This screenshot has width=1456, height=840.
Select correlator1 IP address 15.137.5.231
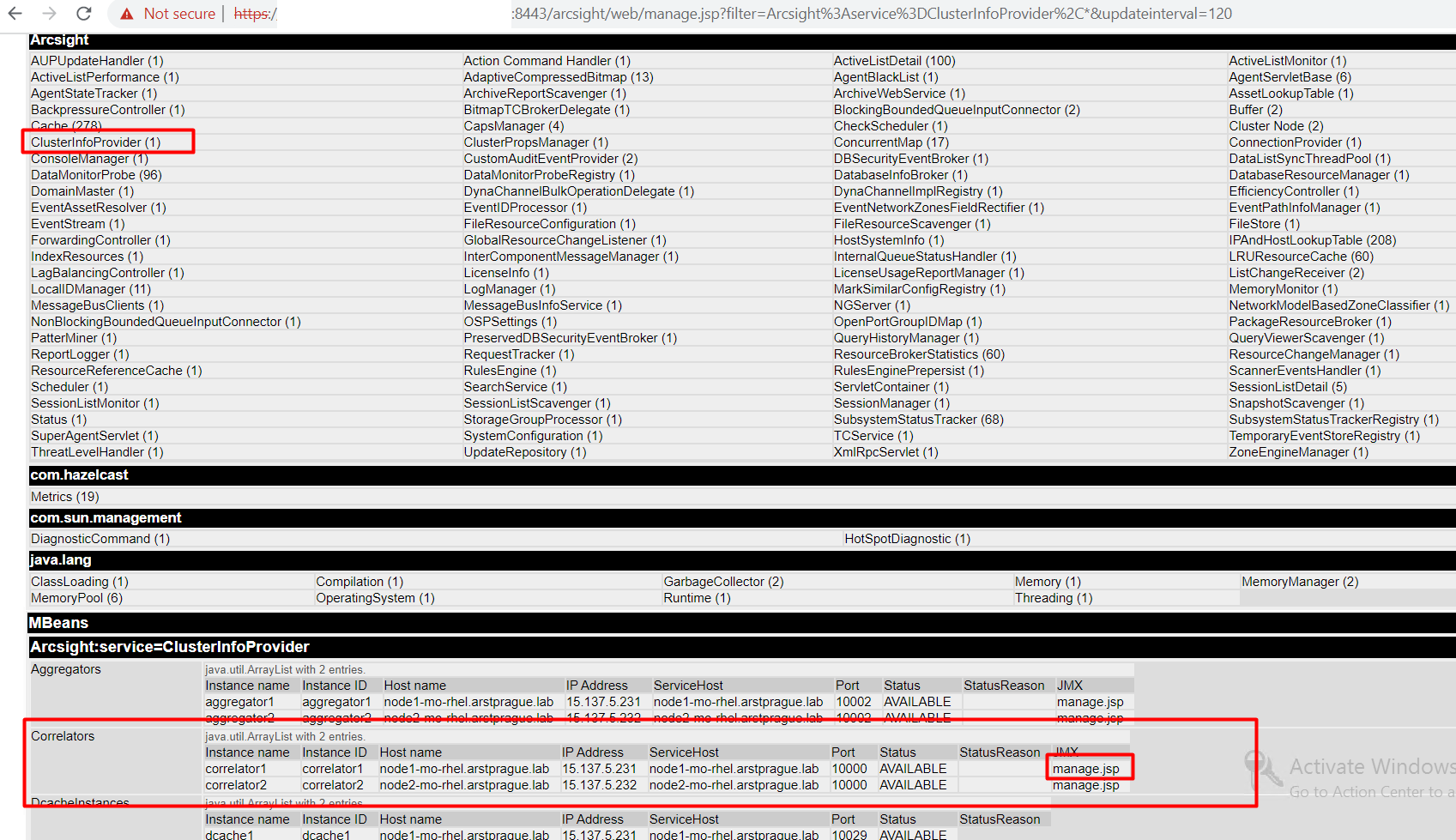599,769
